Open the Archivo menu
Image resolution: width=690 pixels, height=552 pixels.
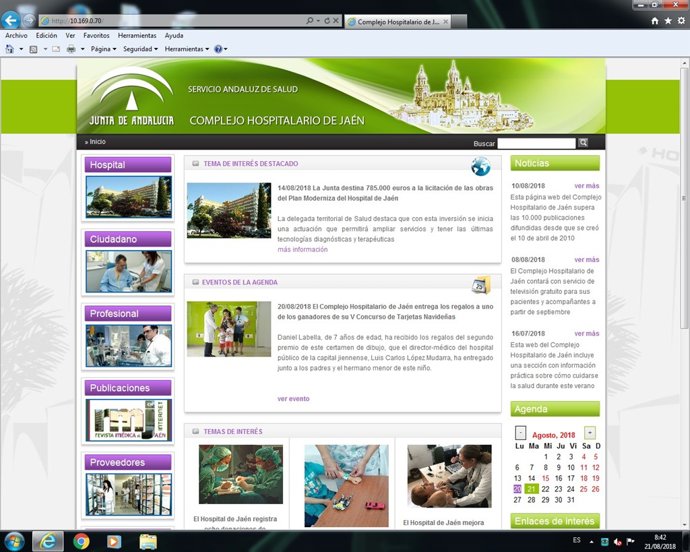[16, 36]
